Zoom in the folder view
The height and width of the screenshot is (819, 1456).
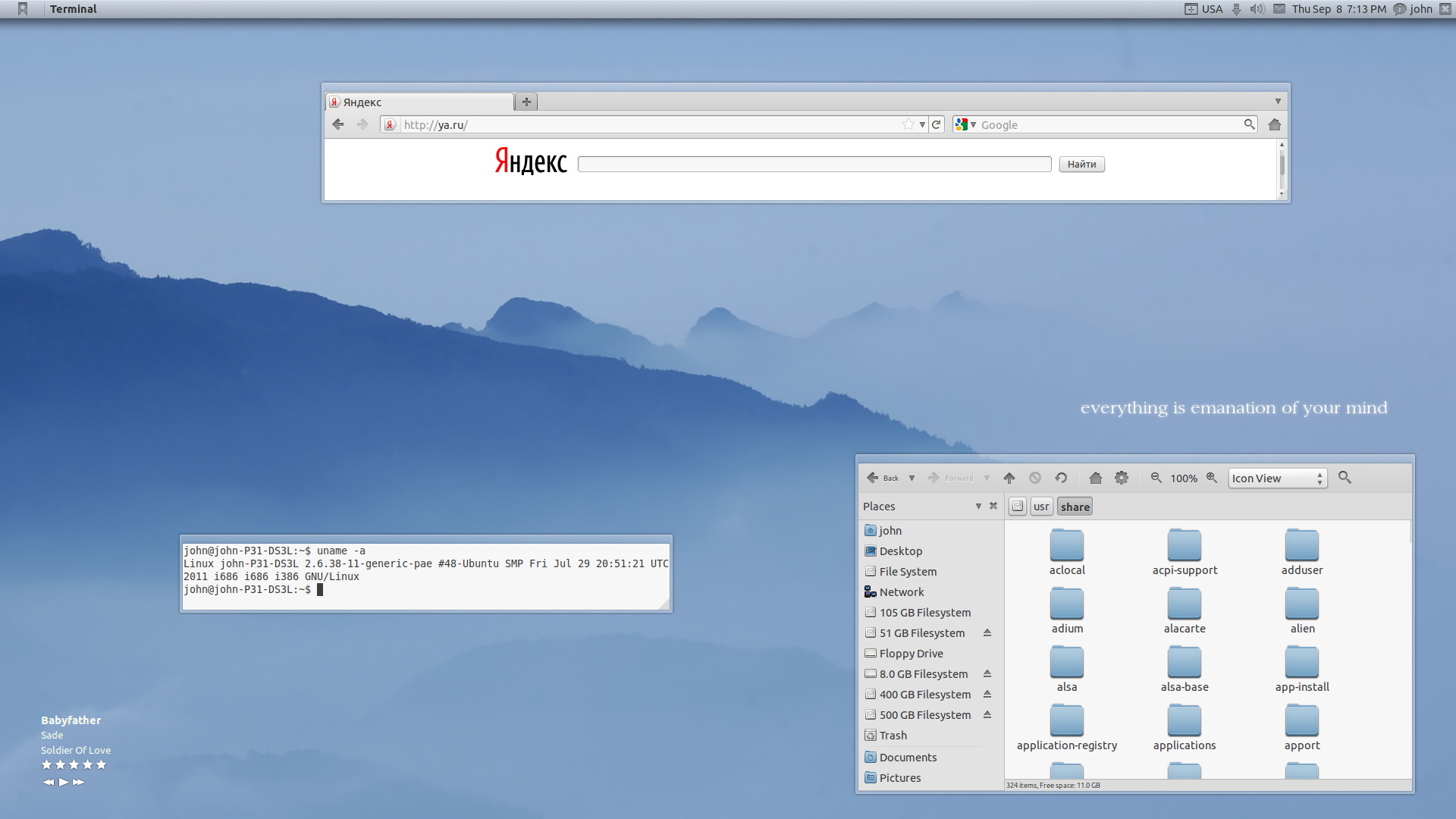pyautogui.click(x=1212, y=478)
